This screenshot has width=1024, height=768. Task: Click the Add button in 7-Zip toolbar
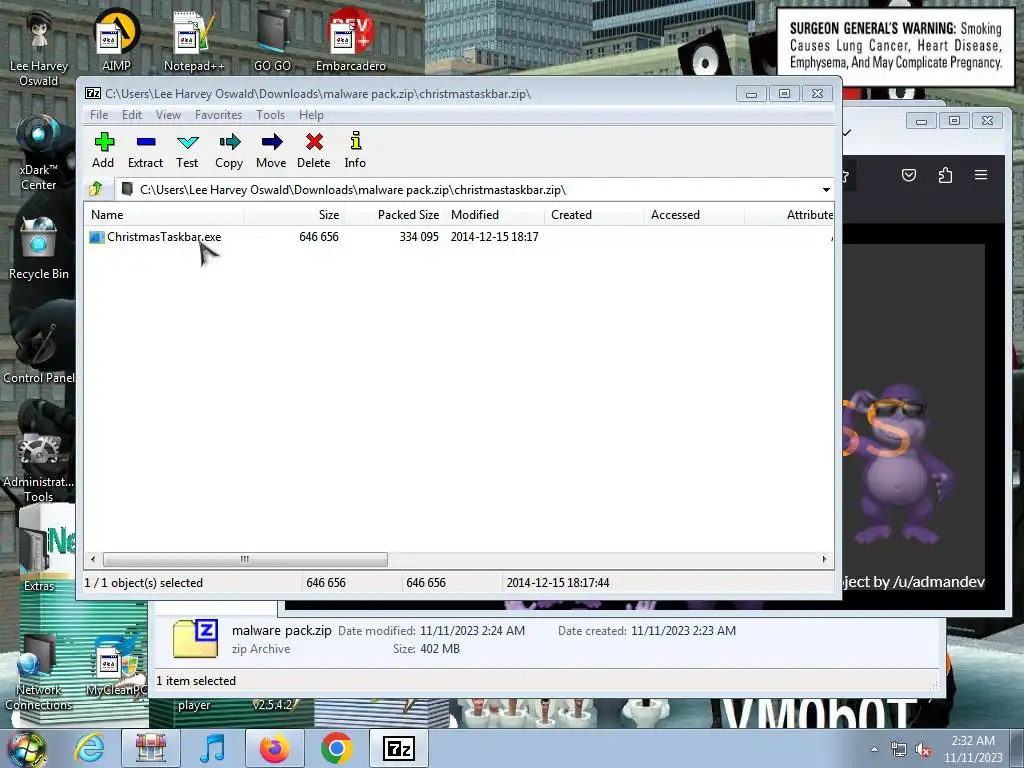[103, 151]
